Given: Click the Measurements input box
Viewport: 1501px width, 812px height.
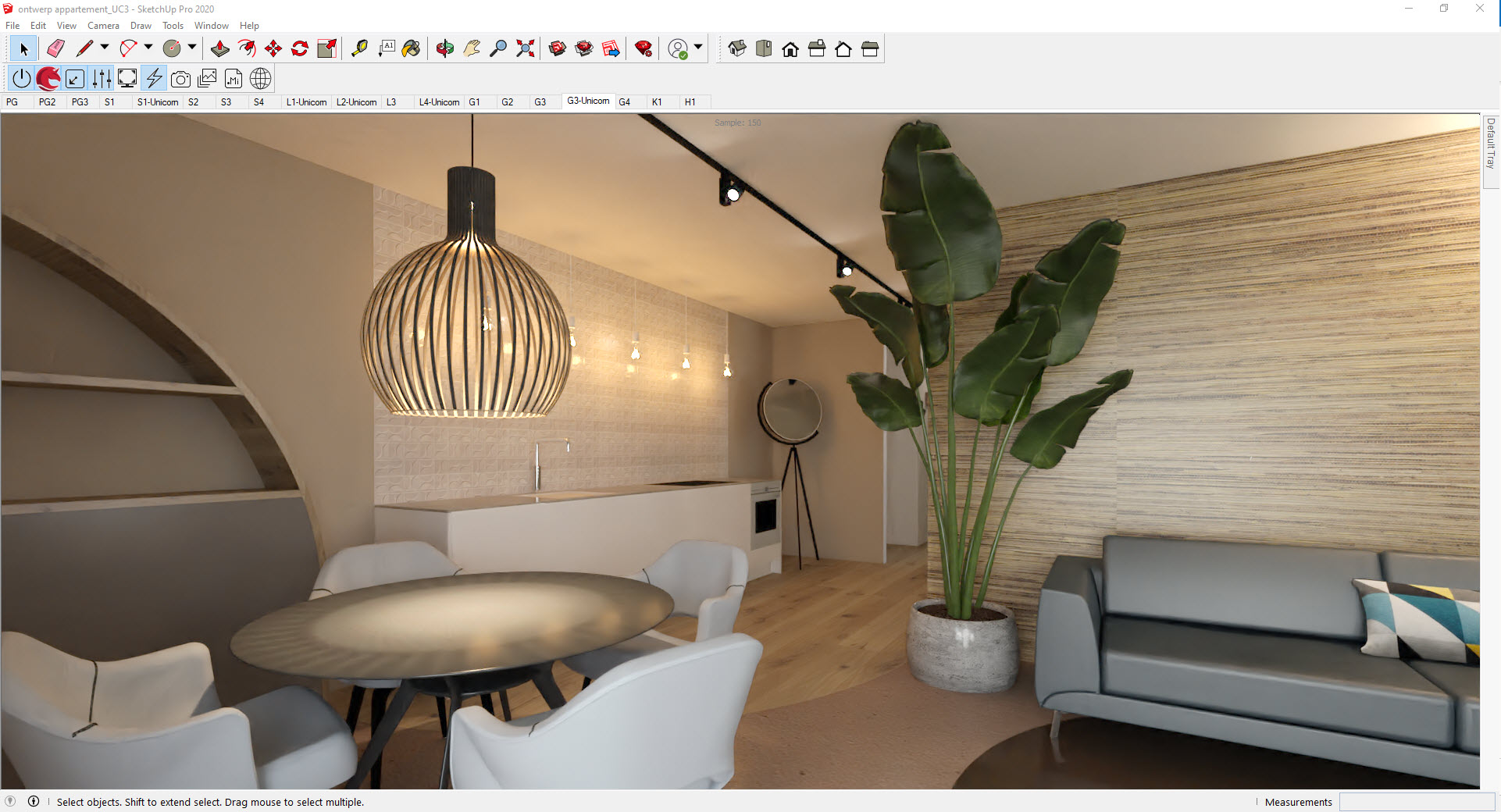Looking at the screenshot, I should (x=1417, y=802).
